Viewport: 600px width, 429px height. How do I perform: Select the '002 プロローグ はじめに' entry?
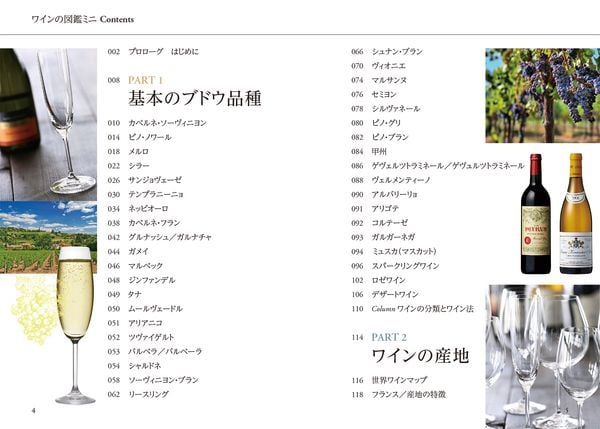click(153, 51)
